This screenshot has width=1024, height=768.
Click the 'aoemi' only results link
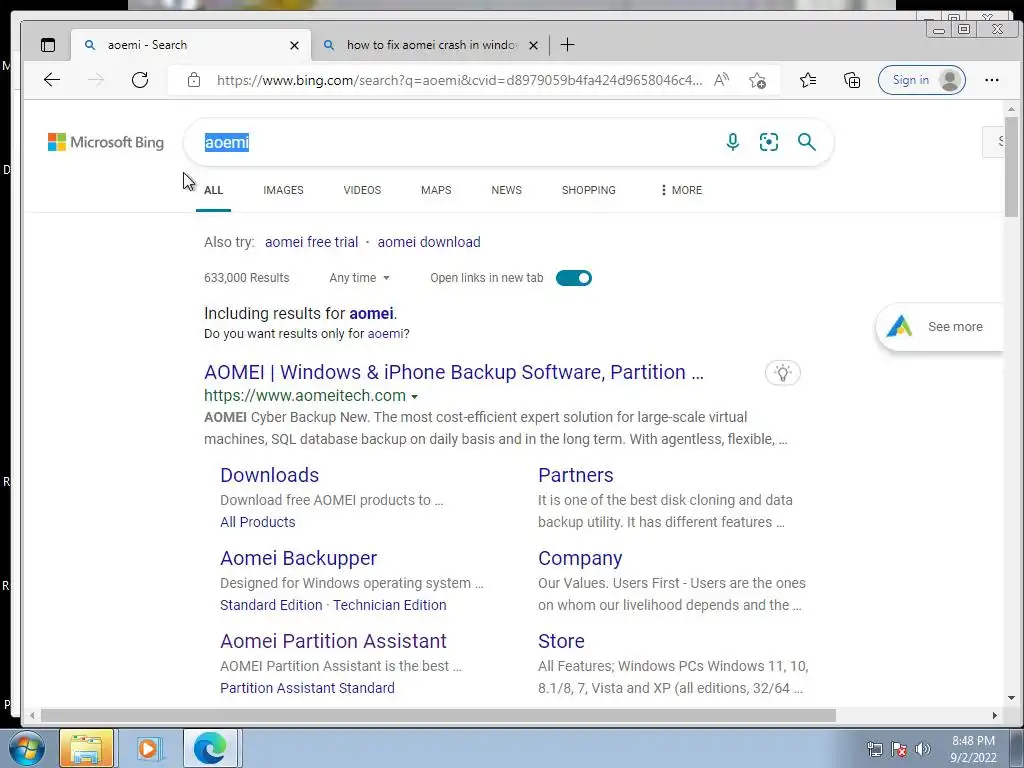pyautogui.click(x=385, y=334)
